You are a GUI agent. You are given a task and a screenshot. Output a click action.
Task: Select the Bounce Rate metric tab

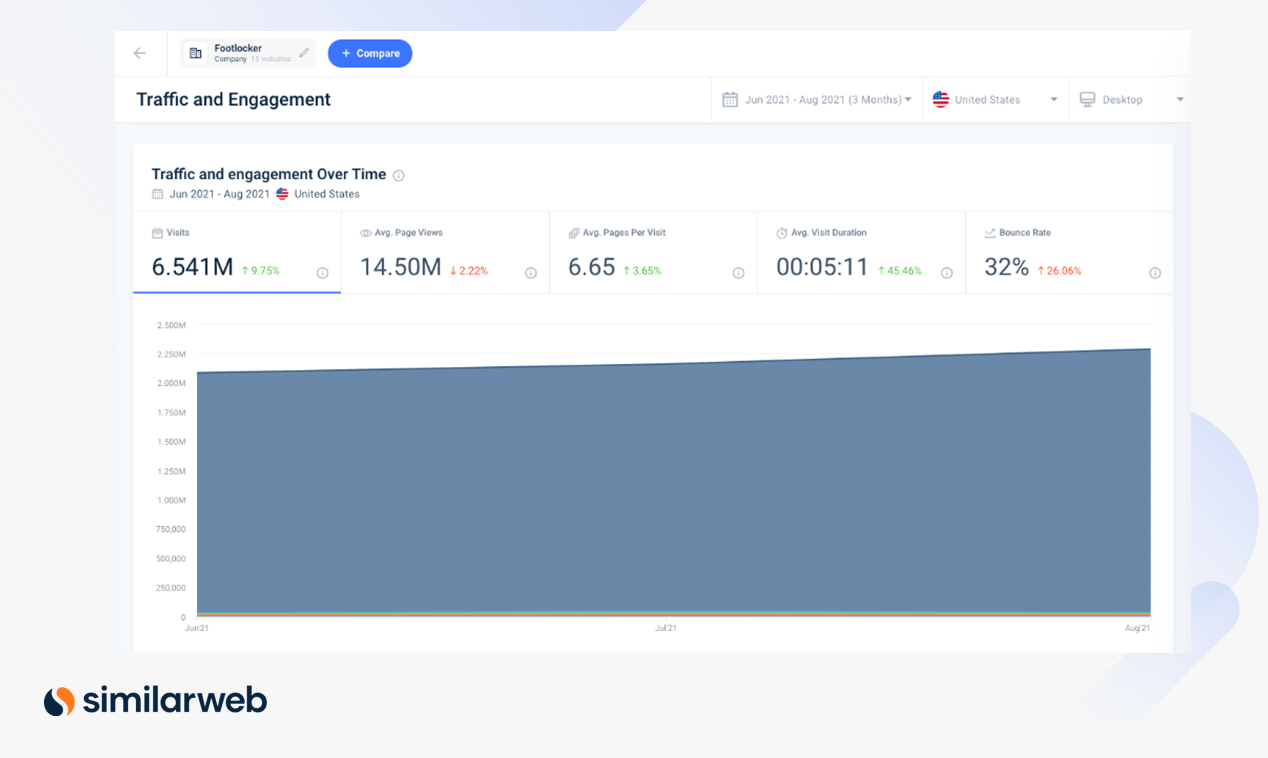click(1069, 252)
